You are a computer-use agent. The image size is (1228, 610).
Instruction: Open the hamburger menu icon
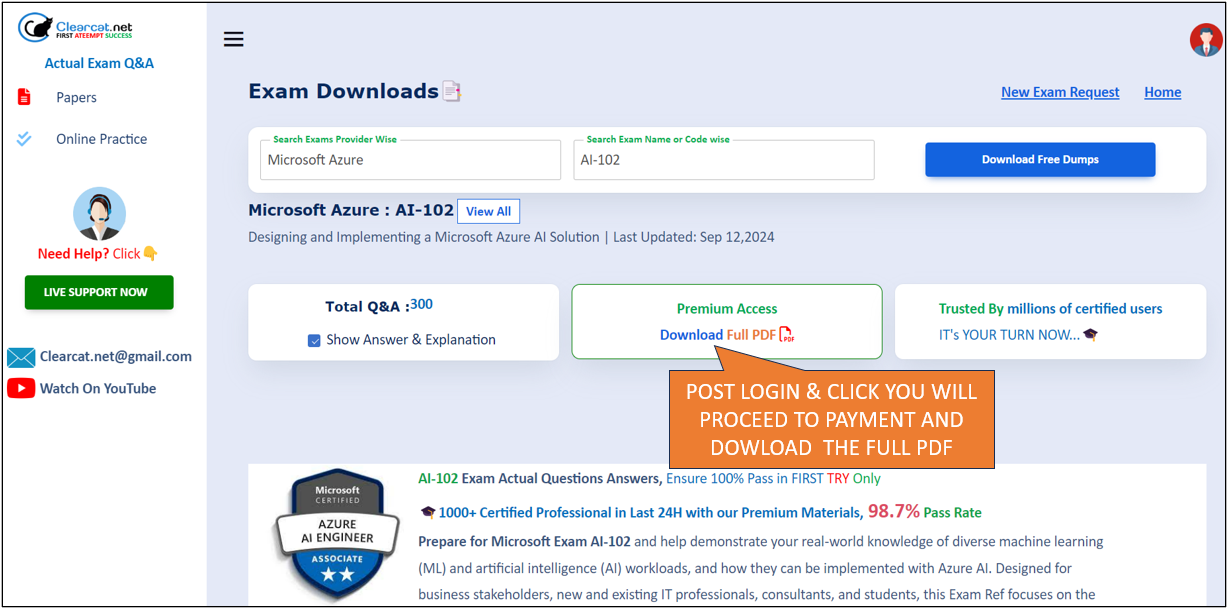click(x=234, y=40)
